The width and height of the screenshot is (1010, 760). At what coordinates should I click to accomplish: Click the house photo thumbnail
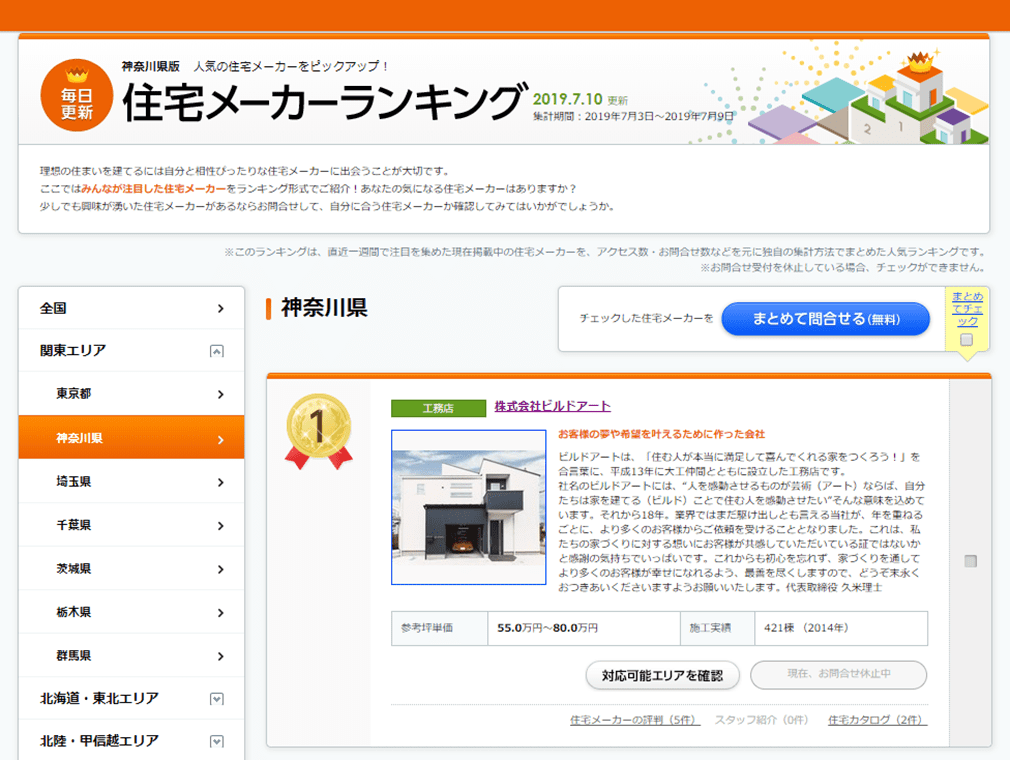[468, 508]
